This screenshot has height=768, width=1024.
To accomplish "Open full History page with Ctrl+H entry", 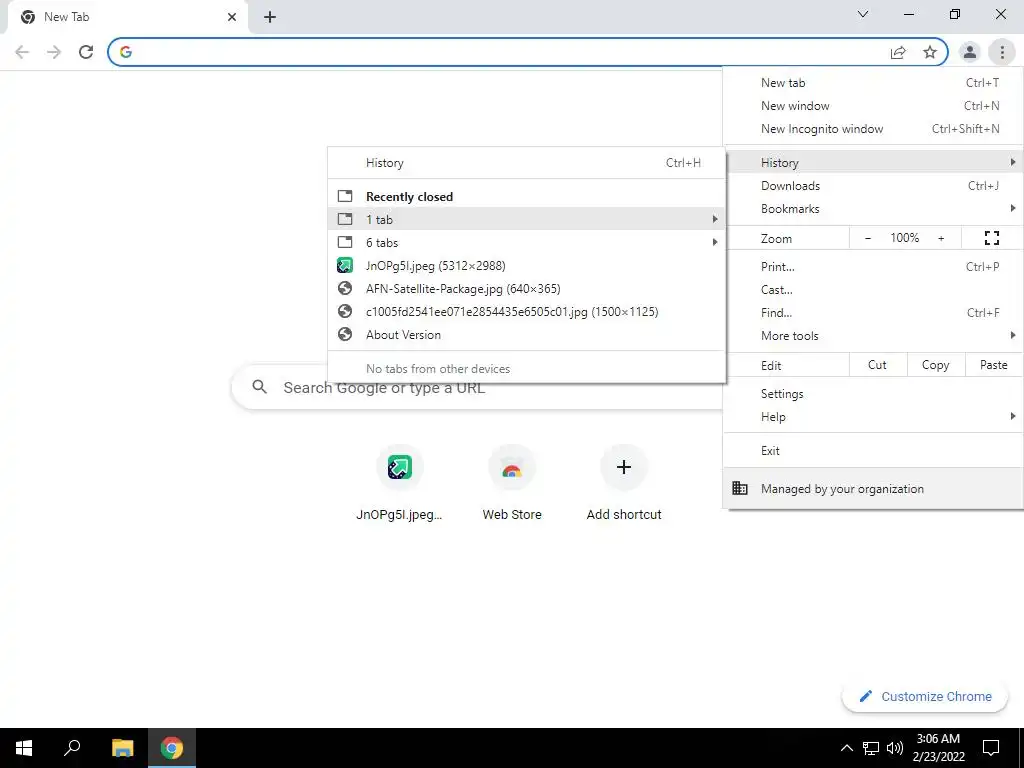I will [527, 163].
